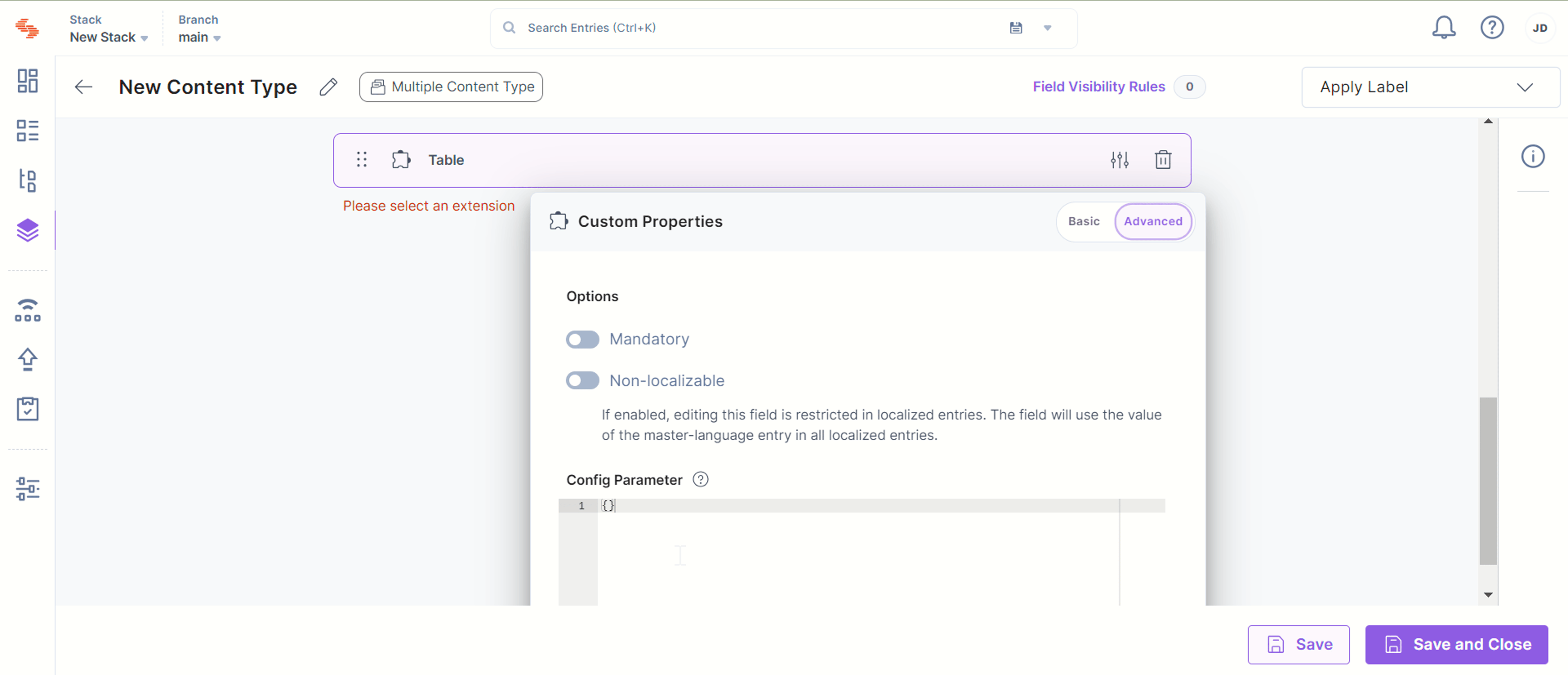Screen dimensions: 1568x675
Task: Open Table field properties sliders icon
Action: (x=1119, y=160)
